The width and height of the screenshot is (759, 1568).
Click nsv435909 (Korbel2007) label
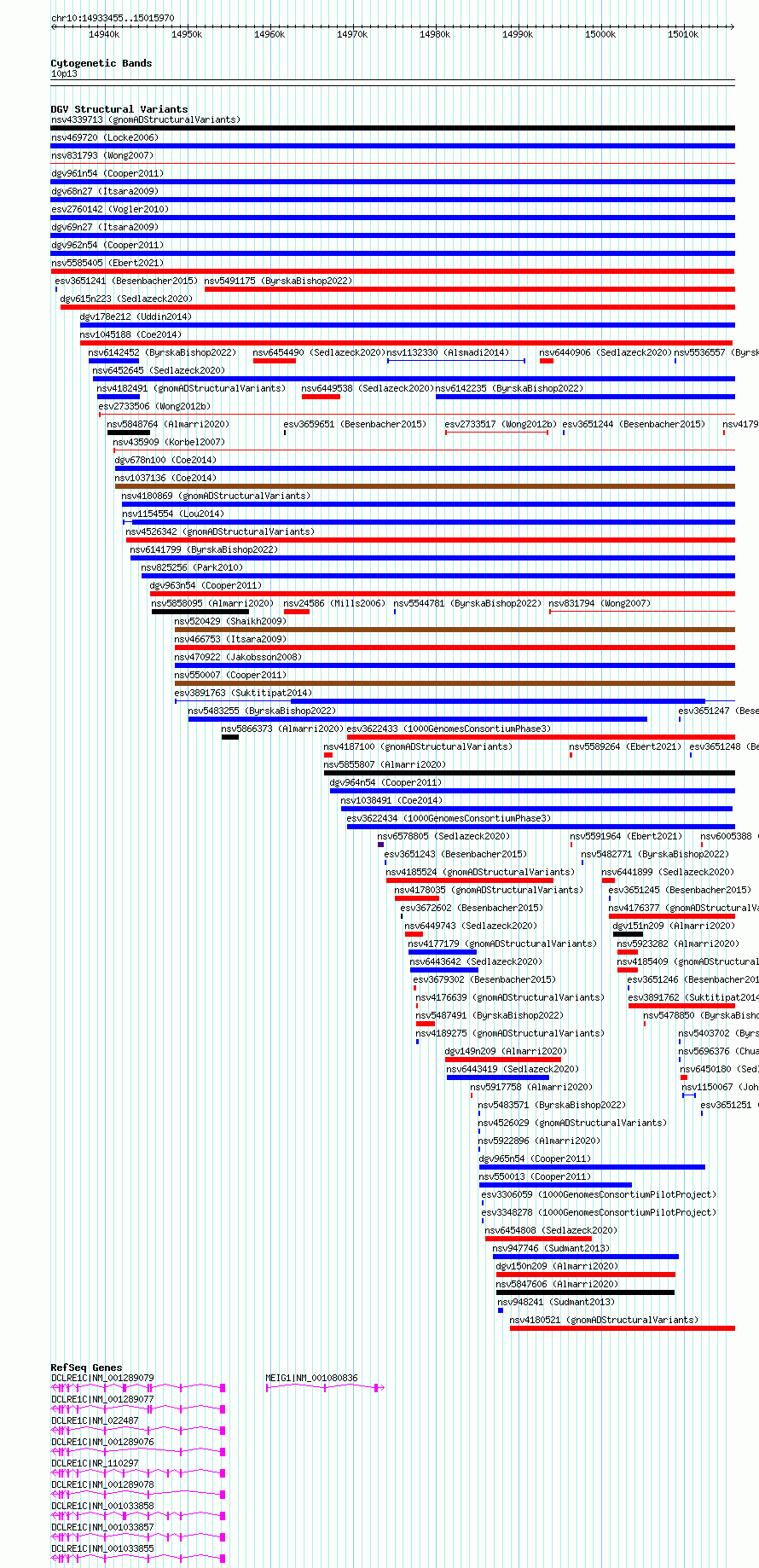169,442
